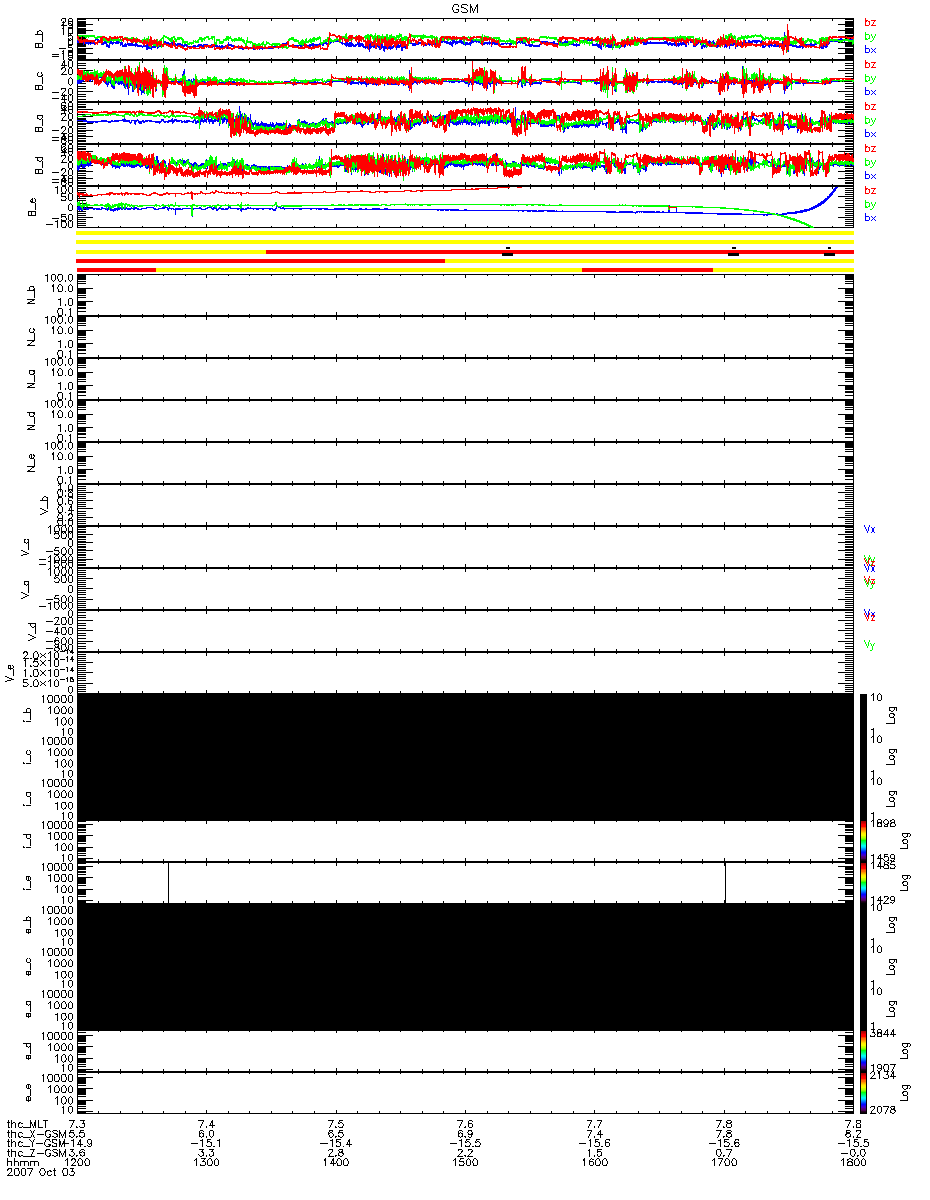Click the blue bx legend of B_e panel
This screenshot has width=930, height=1200.
coord(870,218)
